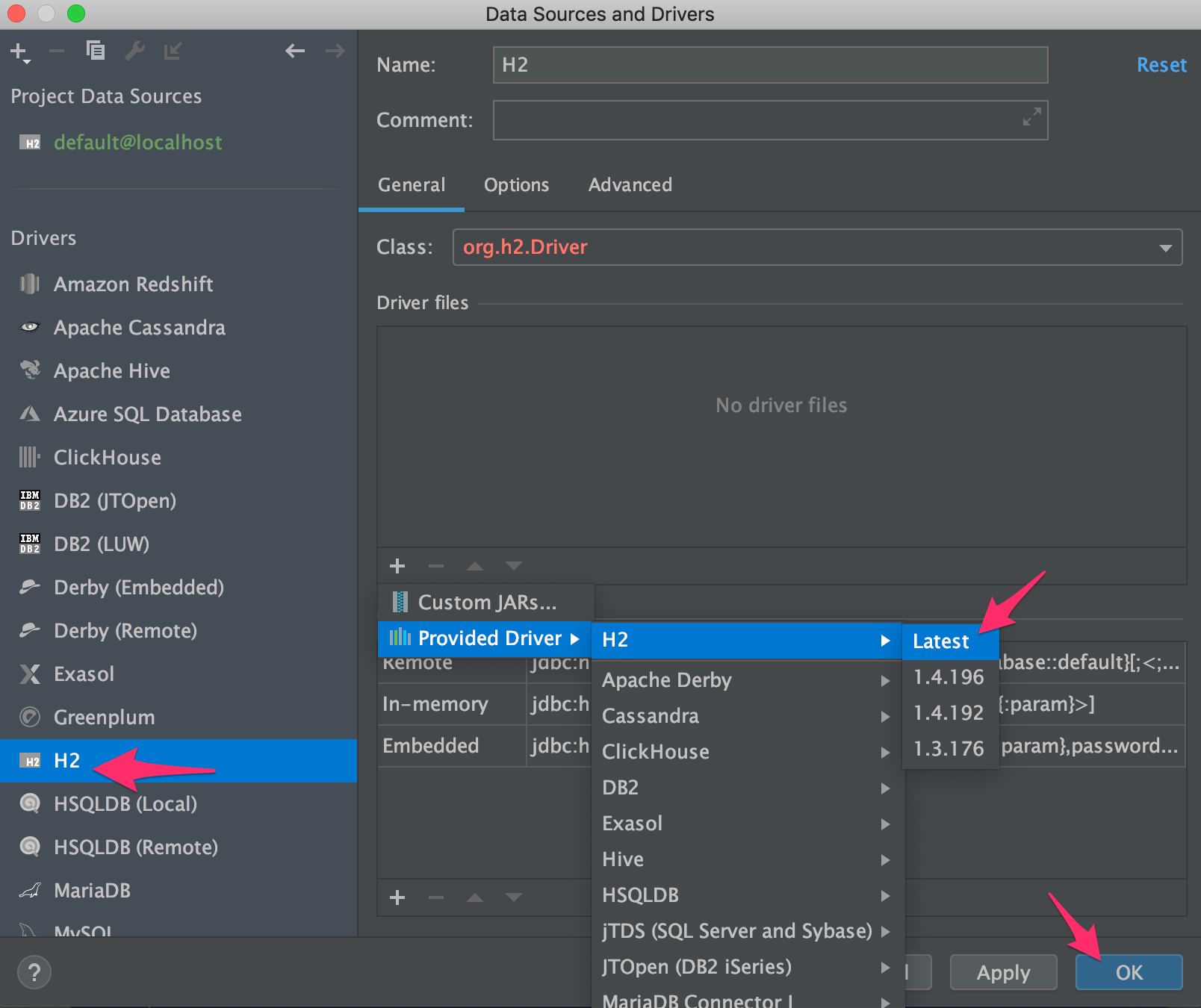
Task: Add URL template with bottom plus icon
Action: pos(397,897)
